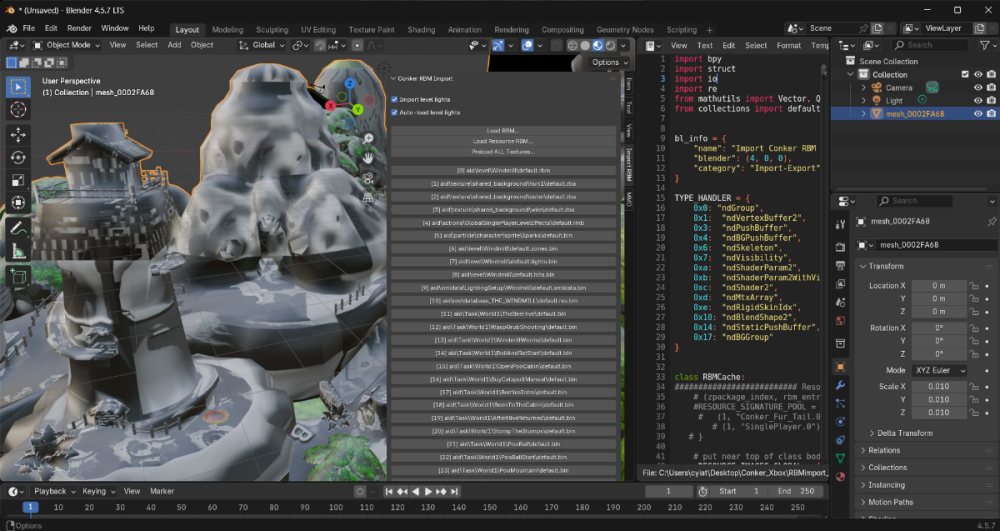Viewport: 1000px width, 531px height.
Task: Toggle show gizmos in viewport header
Action: point(498,45)
